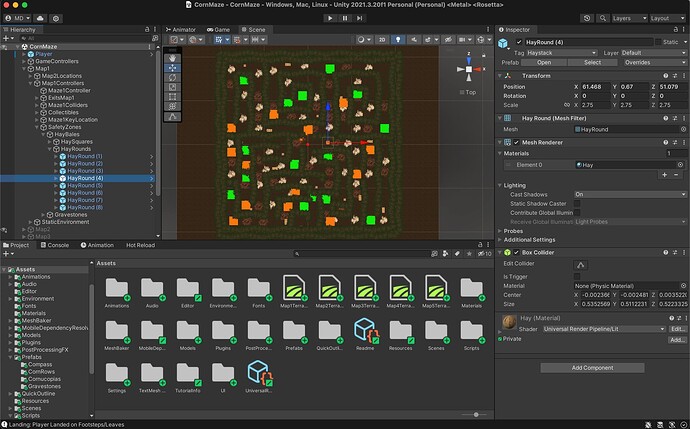The image size is (690, 429).
Task: Toggle Box Collider enabled checkbox
Action: (x=516, y=253)
